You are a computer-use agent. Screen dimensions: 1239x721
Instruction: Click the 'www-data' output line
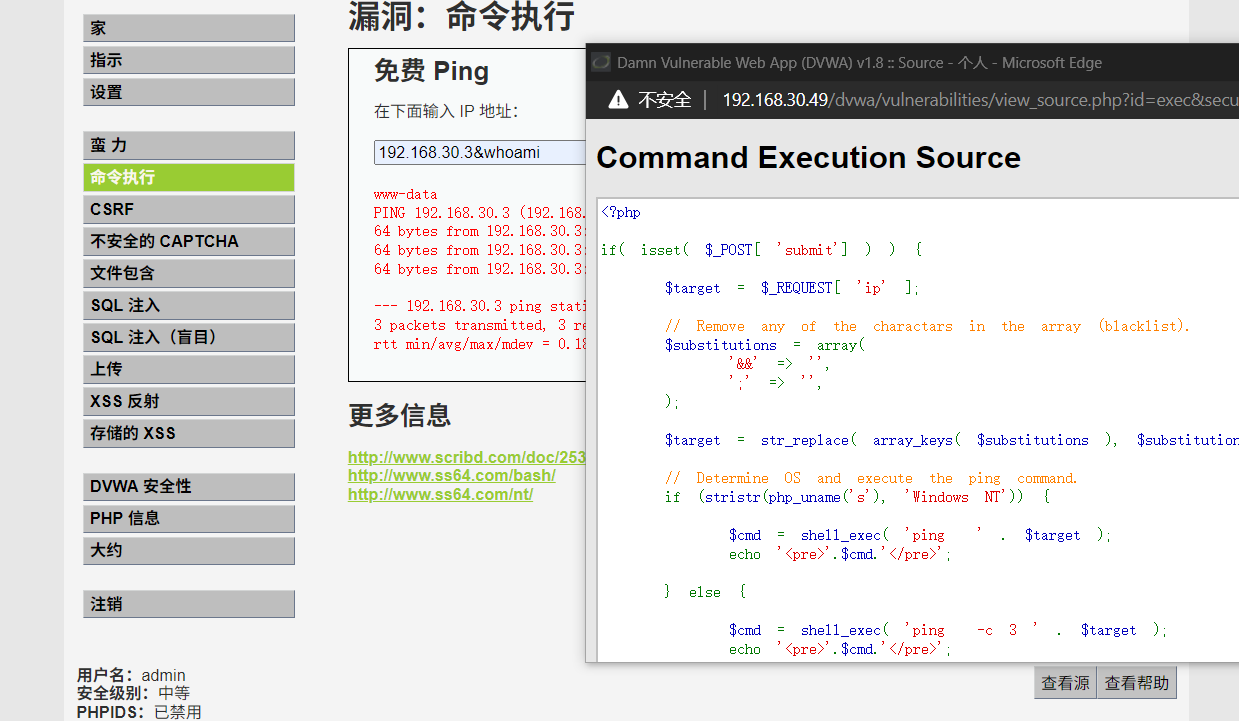click(x=405, y=194)
